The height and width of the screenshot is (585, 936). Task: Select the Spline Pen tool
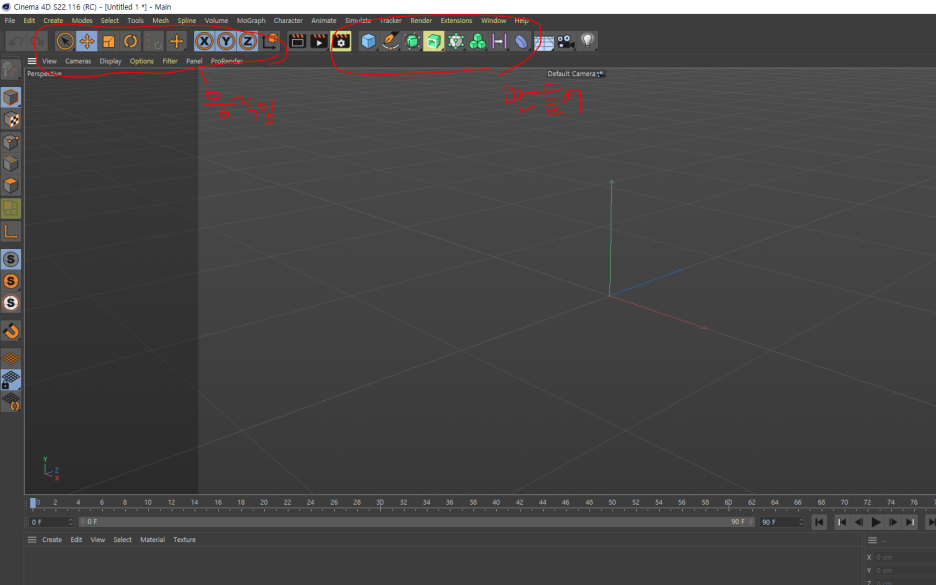tap(390, 41)
